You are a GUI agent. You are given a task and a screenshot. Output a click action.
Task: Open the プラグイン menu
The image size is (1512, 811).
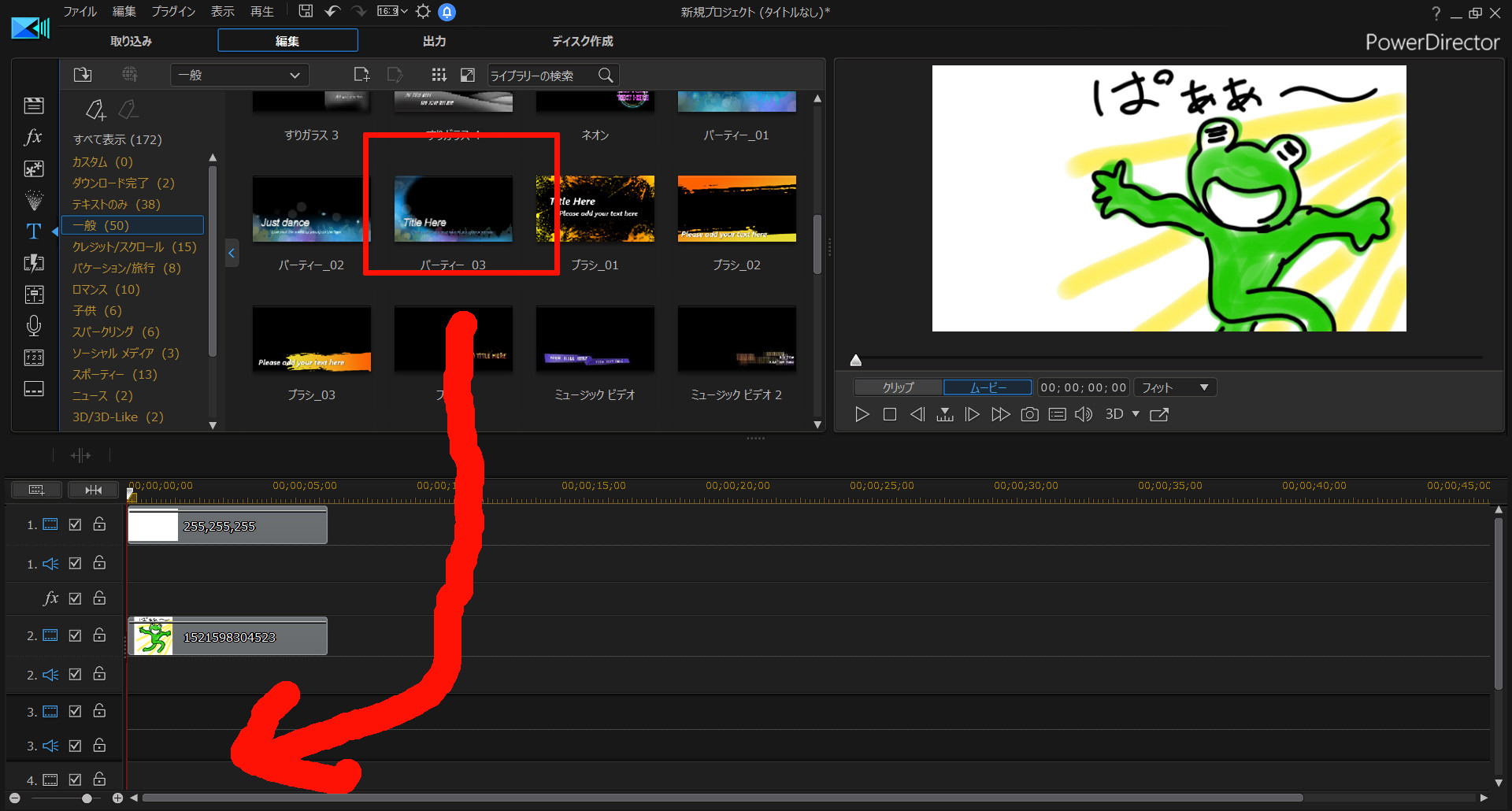tap(173, 11)
